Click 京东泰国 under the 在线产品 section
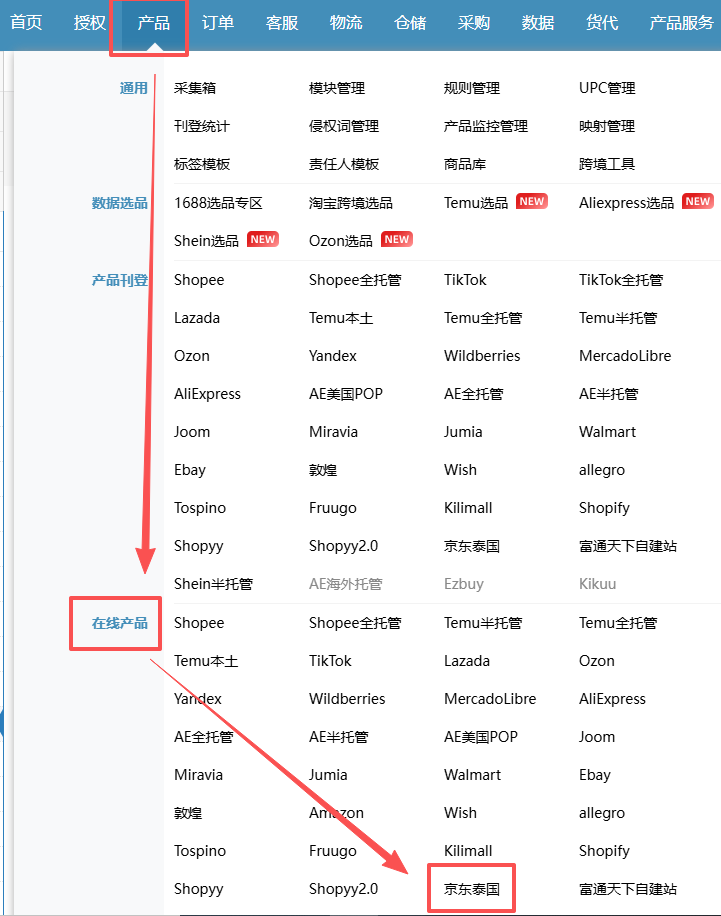The width and height of the screenshot is (721, 916). [472, 889]
